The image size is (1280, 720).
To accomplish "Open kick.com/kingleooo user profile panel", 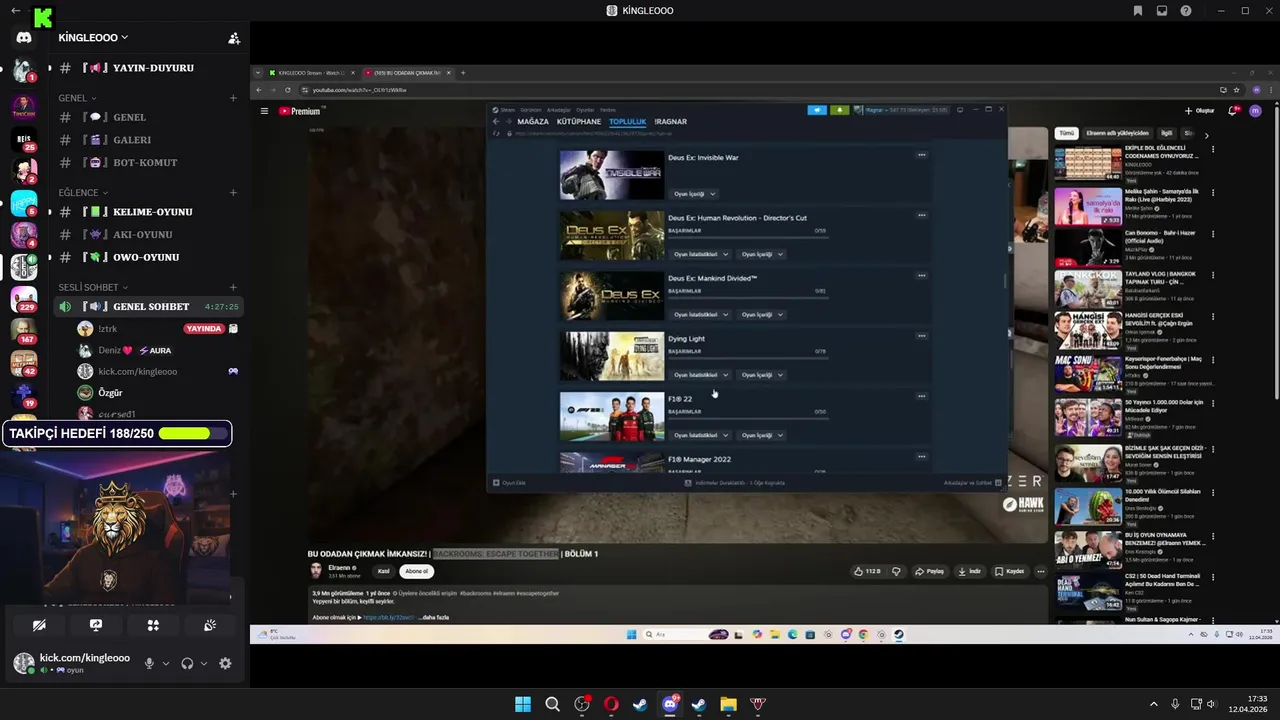I will click(73, 663).
